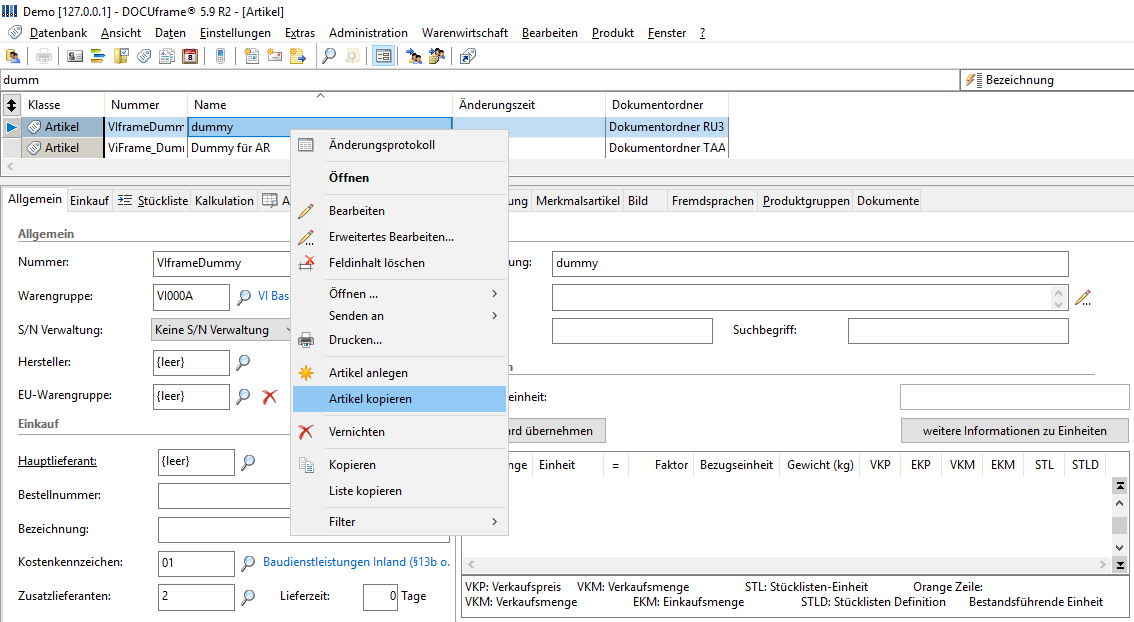This screenshot has width=1134, height=622.
Task: Select Drucken... in context menu
Action: (399, 340)
